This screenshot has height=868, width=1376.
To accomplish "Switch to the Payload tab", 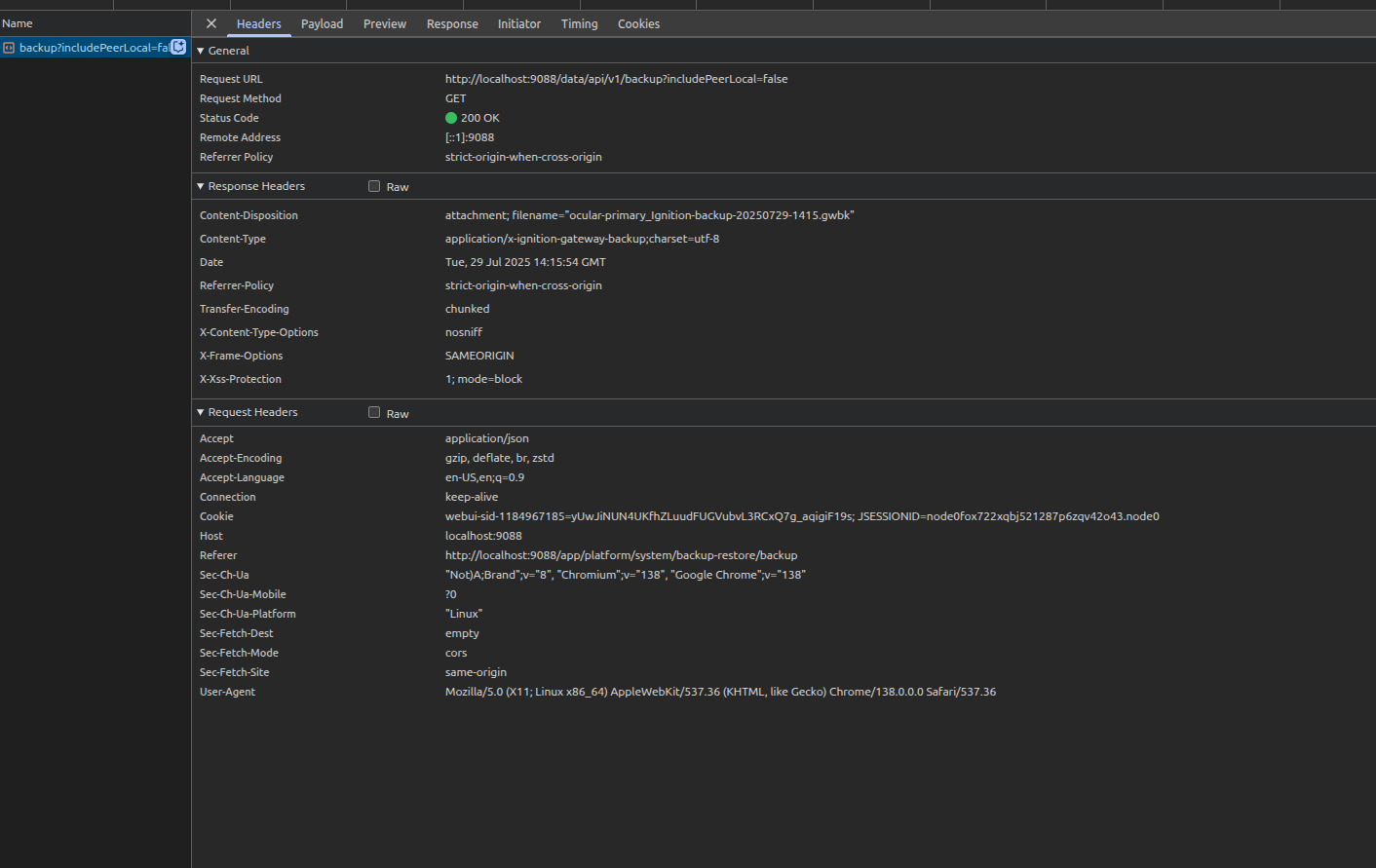I will (x=322, y=23).
